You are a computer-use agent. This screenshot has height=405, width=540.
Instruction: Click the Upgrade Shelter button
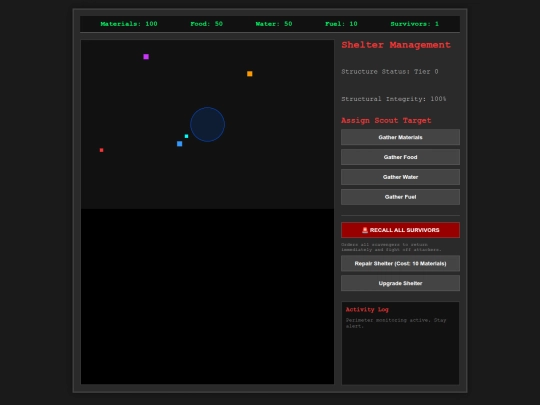pyautogui.click(x=400, y=283)
